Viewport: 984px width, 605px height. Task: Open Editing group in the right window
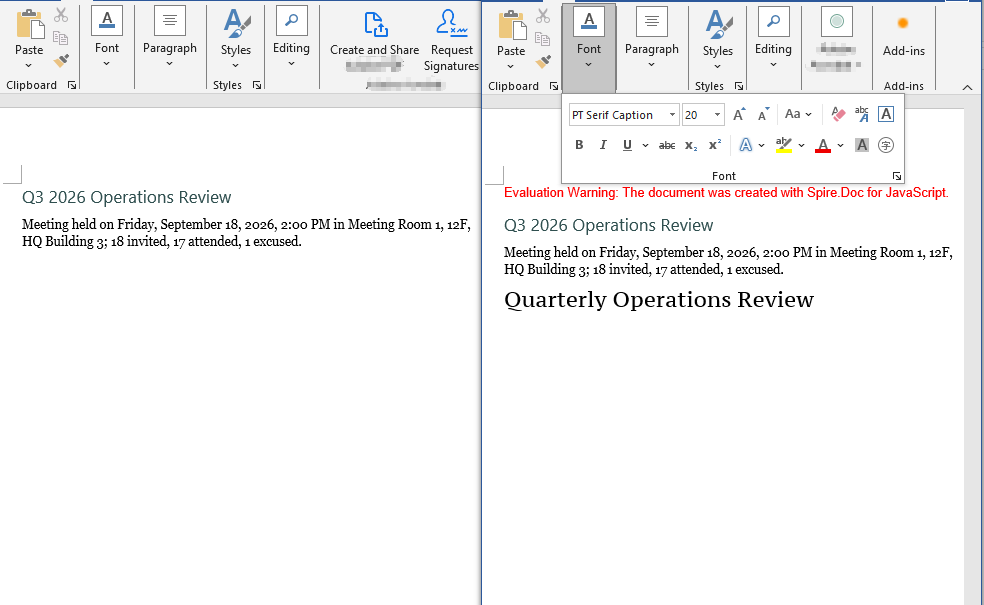[x=773, y=38]
